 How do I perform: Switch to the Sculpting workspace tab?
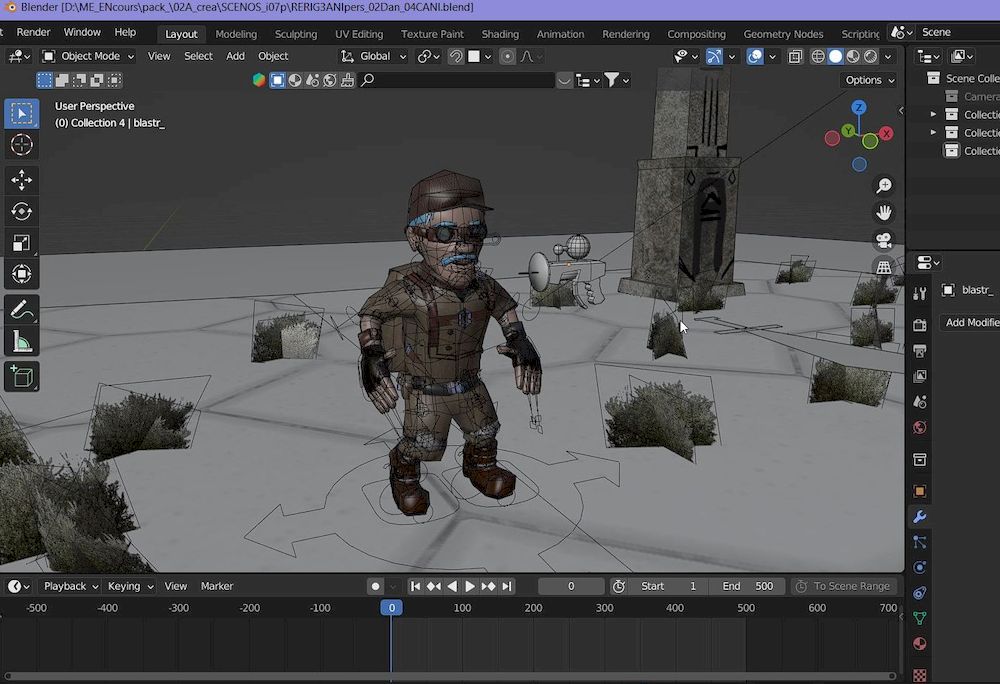296,34
